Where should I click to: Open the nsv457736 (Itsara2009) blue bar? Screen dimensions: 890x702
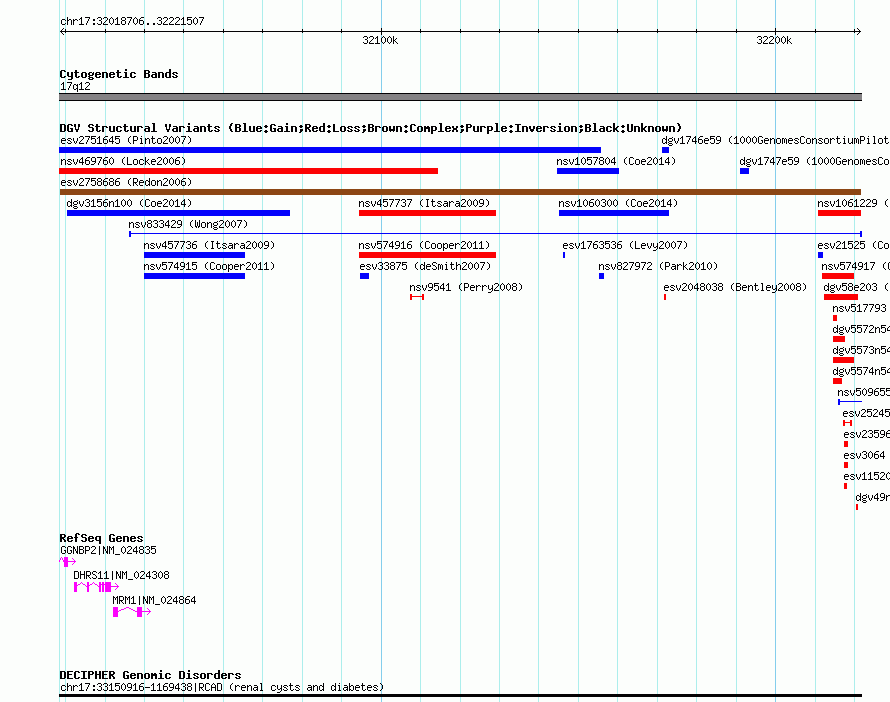click(195, 255)
